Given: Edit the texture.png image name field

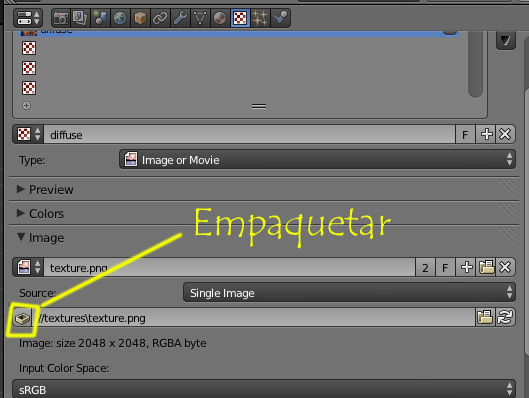Looking at the screenshot, I should point(229,267).
